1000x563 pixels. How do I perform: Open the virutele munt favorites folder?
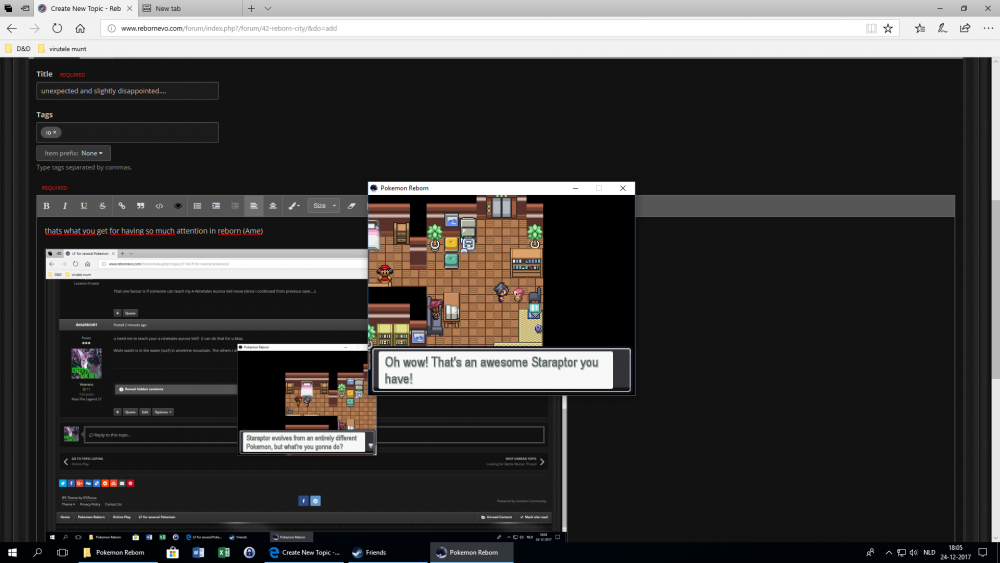point(62,48)
